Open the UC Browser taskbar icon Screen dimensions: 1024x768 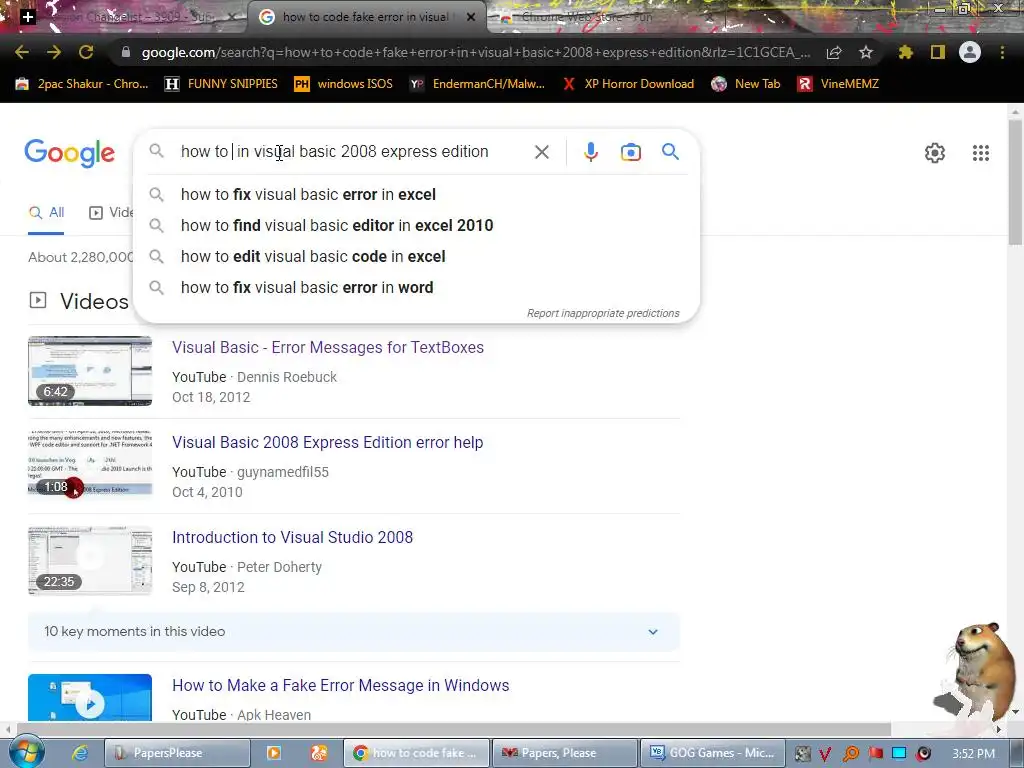tap(319, 753)
